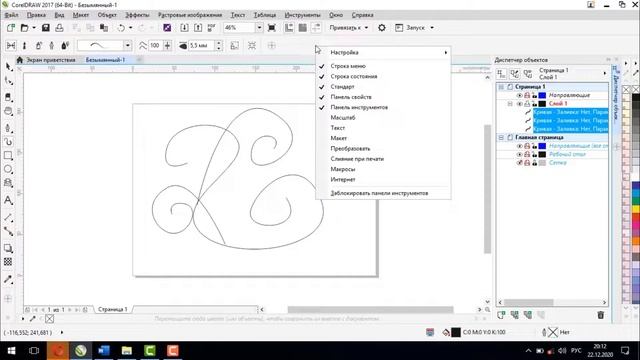Choose Preset mode on property bar

11,45
